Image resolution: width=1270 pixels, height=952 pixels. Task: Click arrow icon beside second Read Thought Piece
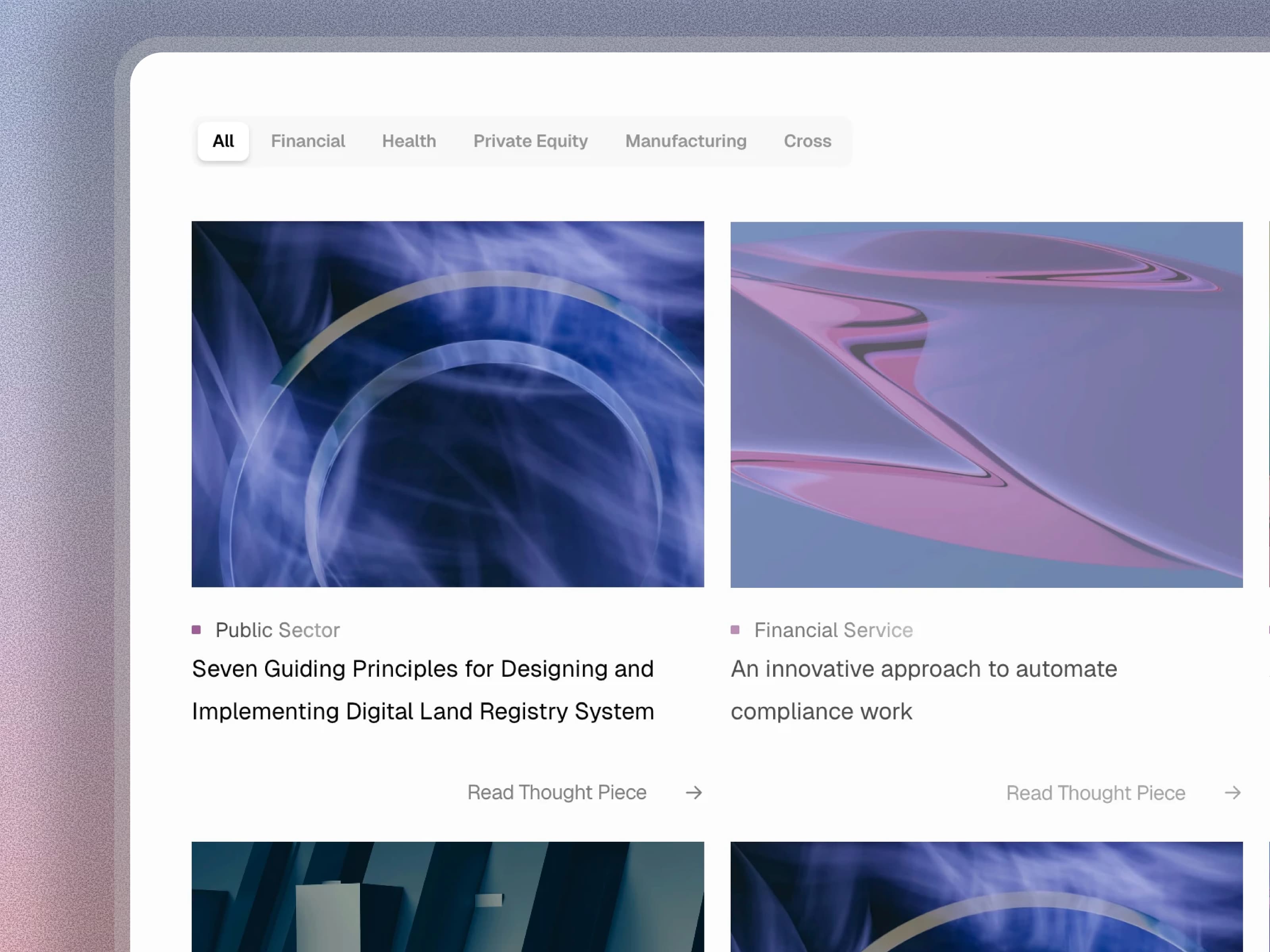pos(1232,793)
